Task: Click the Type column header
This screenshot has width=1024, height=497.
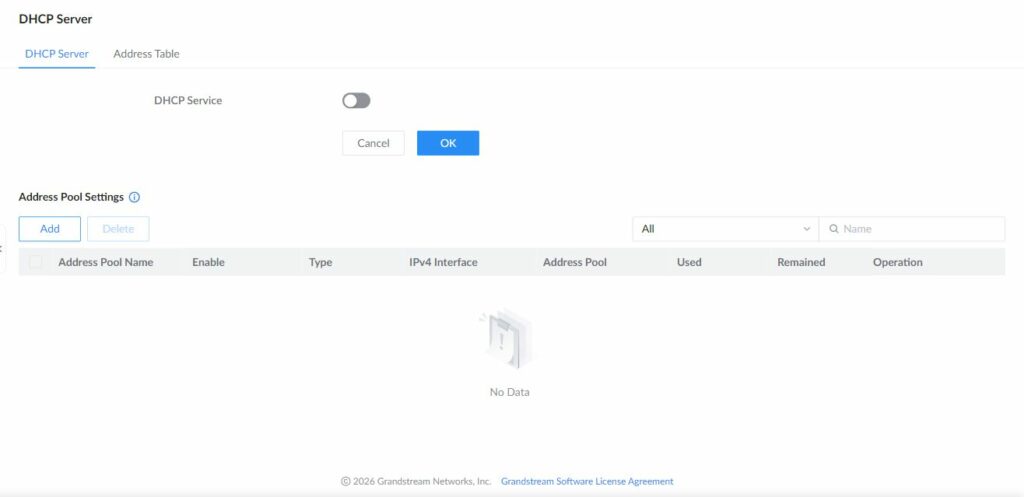Action: click(x=320, y=263)
